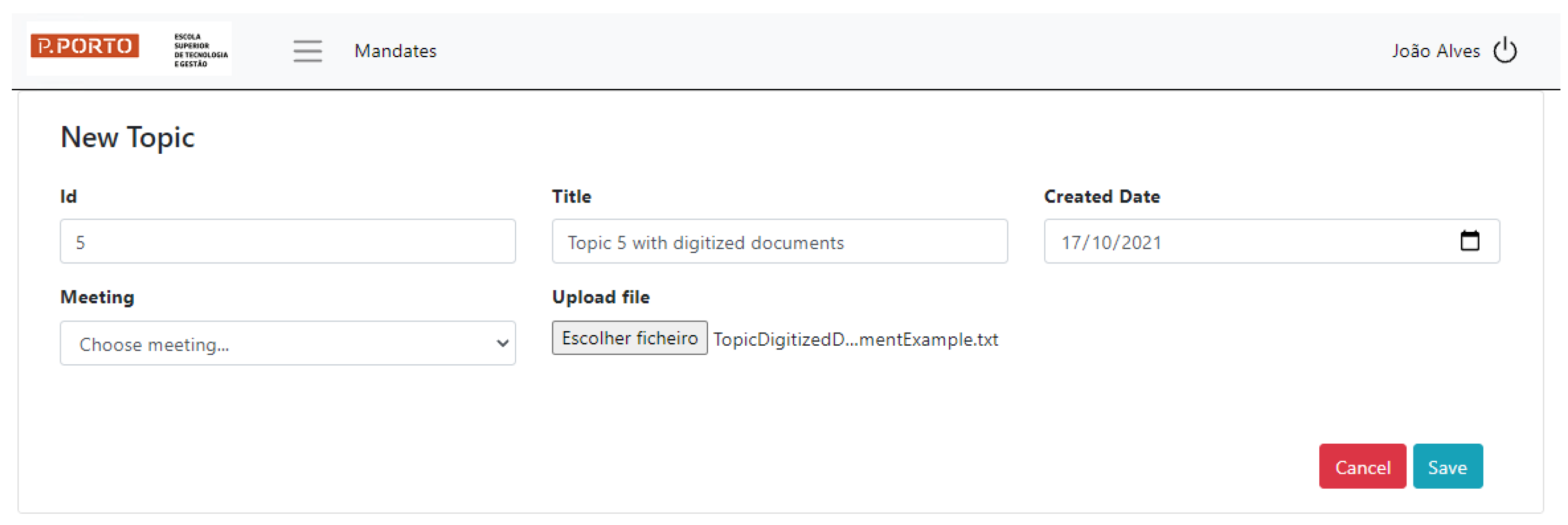Click the Escola Superior de Tecnologia logo
Viewport: 1568px width, 525px height.
(x=200, y=50)
